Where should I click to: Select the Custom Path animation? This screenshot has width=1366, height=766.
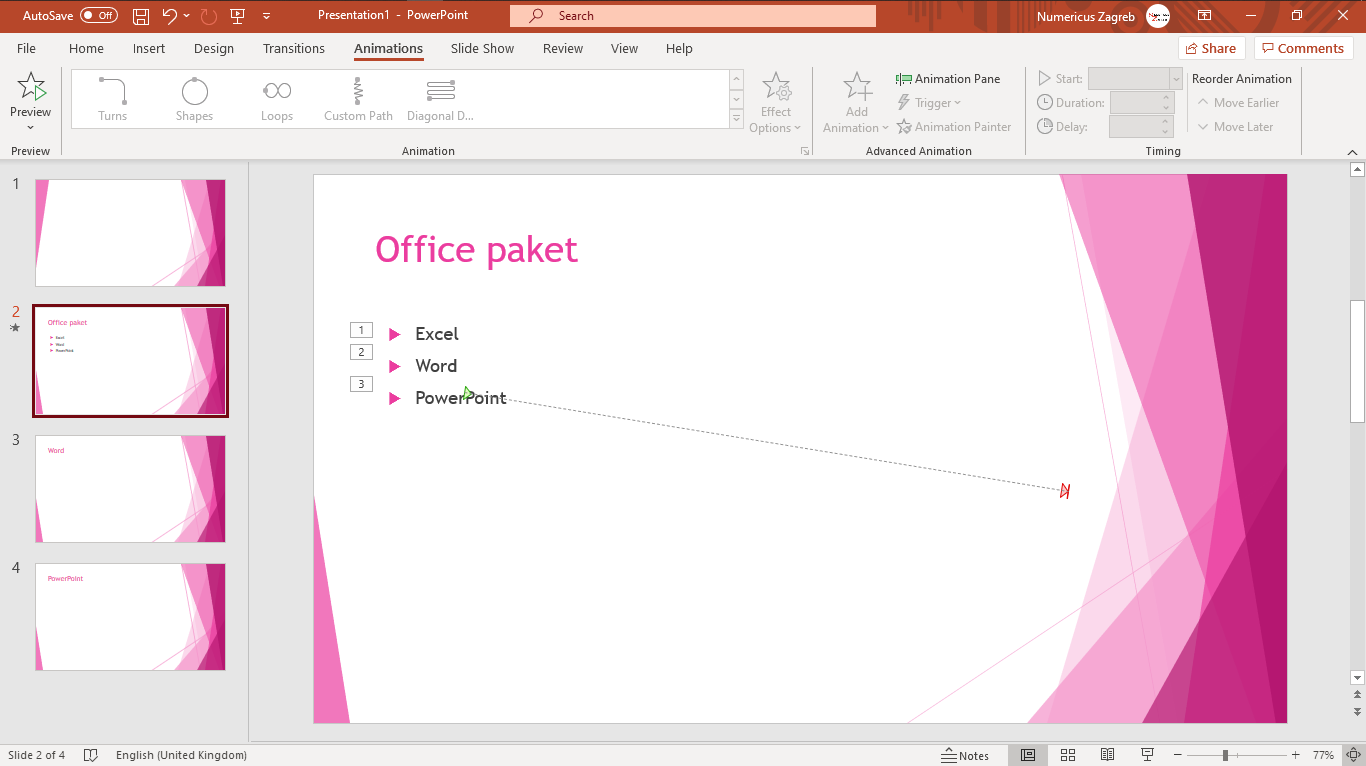pos(358,97)
